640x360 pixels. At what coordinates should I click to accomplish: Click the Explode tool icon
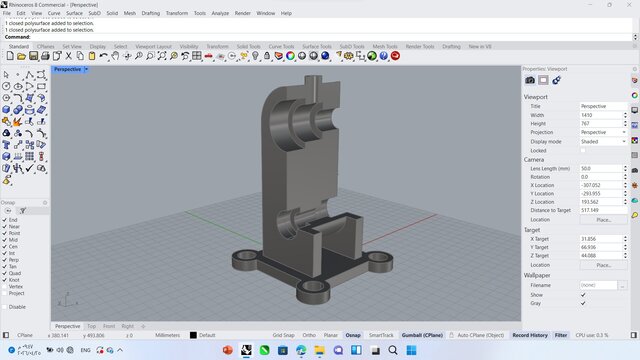coord(18,122)
